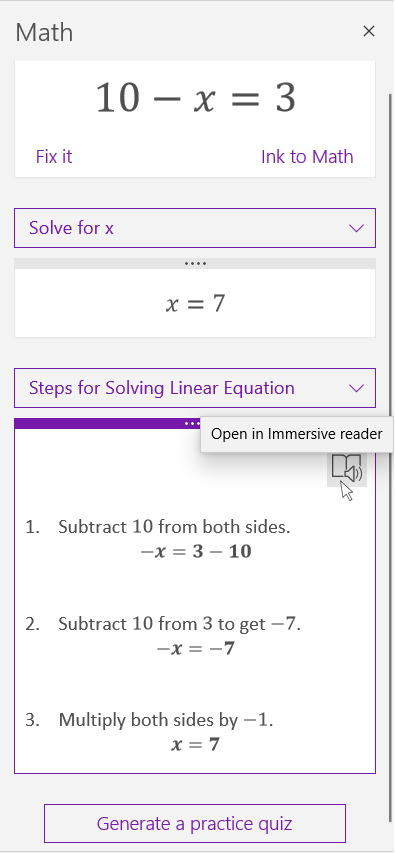
Task: Click the Math pane title
Action: click(44, 33)
